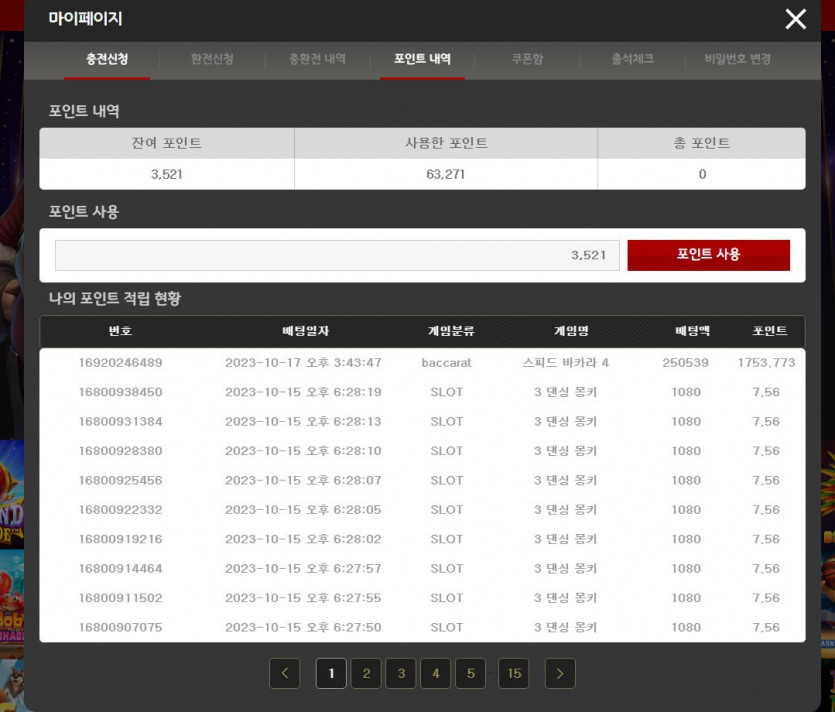
Task: Select row number 16800914464
Action: click(120, 568)
